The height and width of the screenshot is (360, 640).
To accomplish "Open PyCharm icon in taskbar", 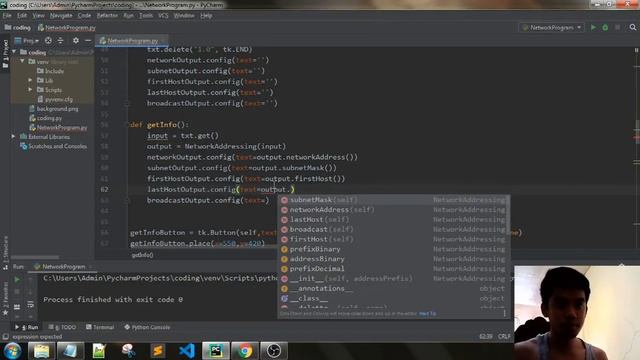I will pos(216,351).
